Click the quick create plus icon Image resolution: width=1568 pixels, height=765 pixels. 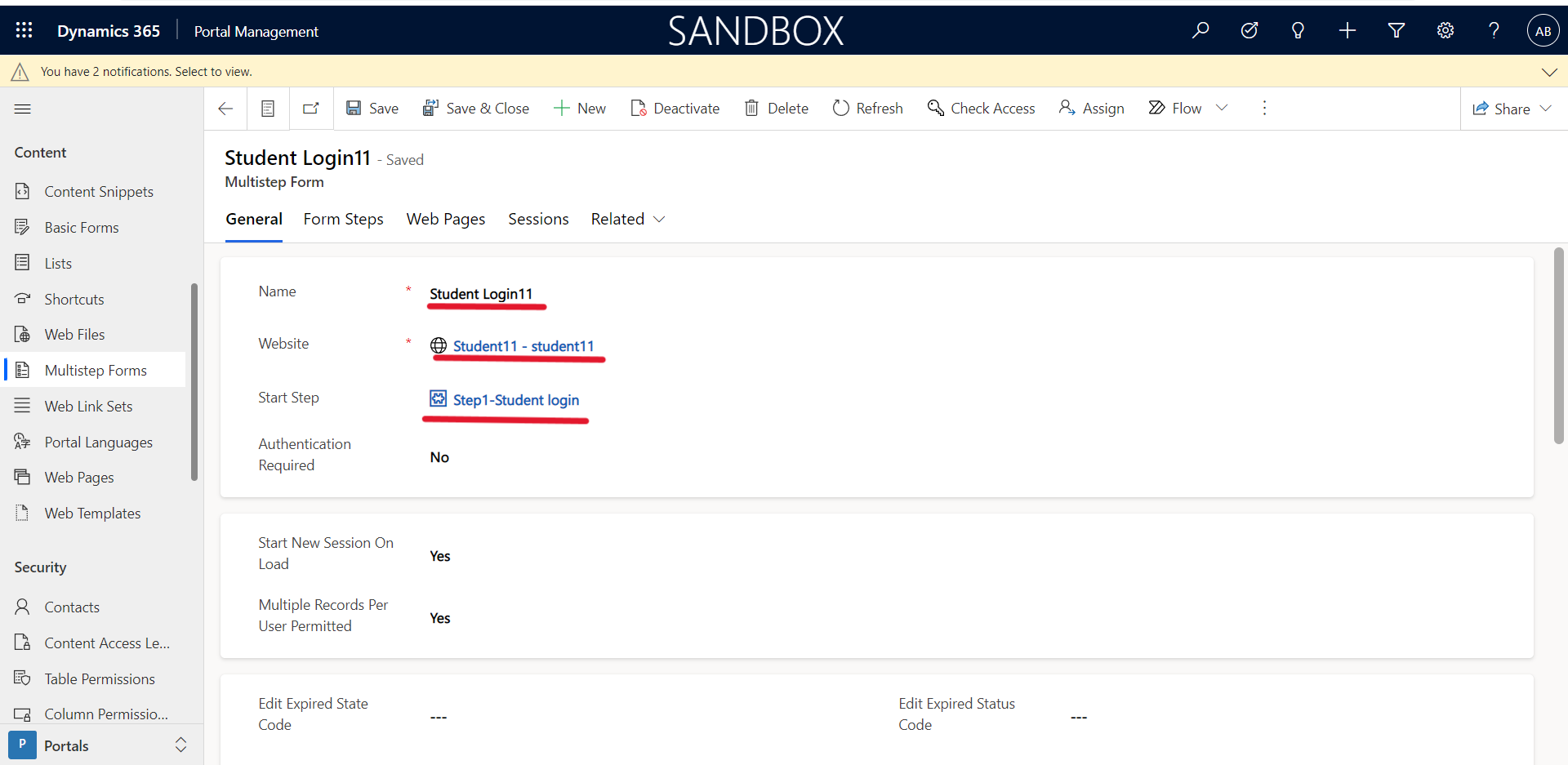[x=1347, y=30]
